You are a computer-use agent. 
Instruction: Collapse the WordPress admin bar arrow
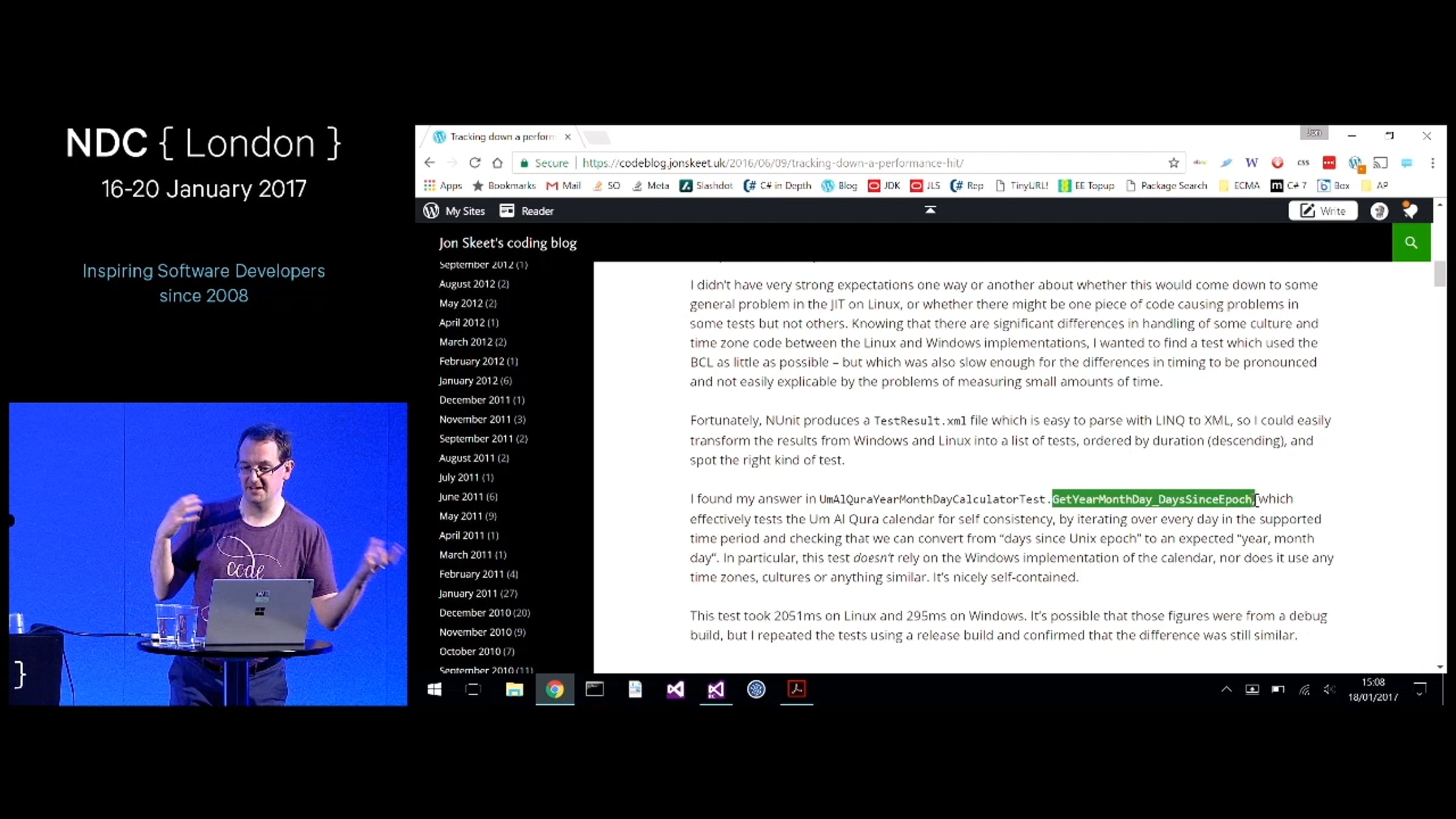930,210
